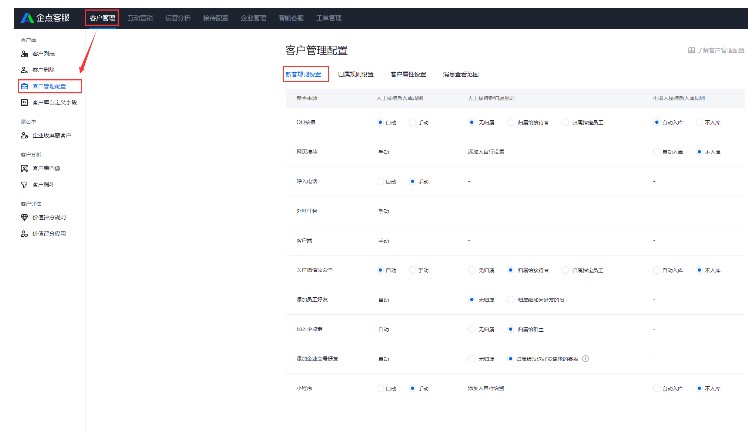Viewport: 748px width, 433px height.
Task: Select 无限制 radio in the top table row
Action: [x=471, y=123]
